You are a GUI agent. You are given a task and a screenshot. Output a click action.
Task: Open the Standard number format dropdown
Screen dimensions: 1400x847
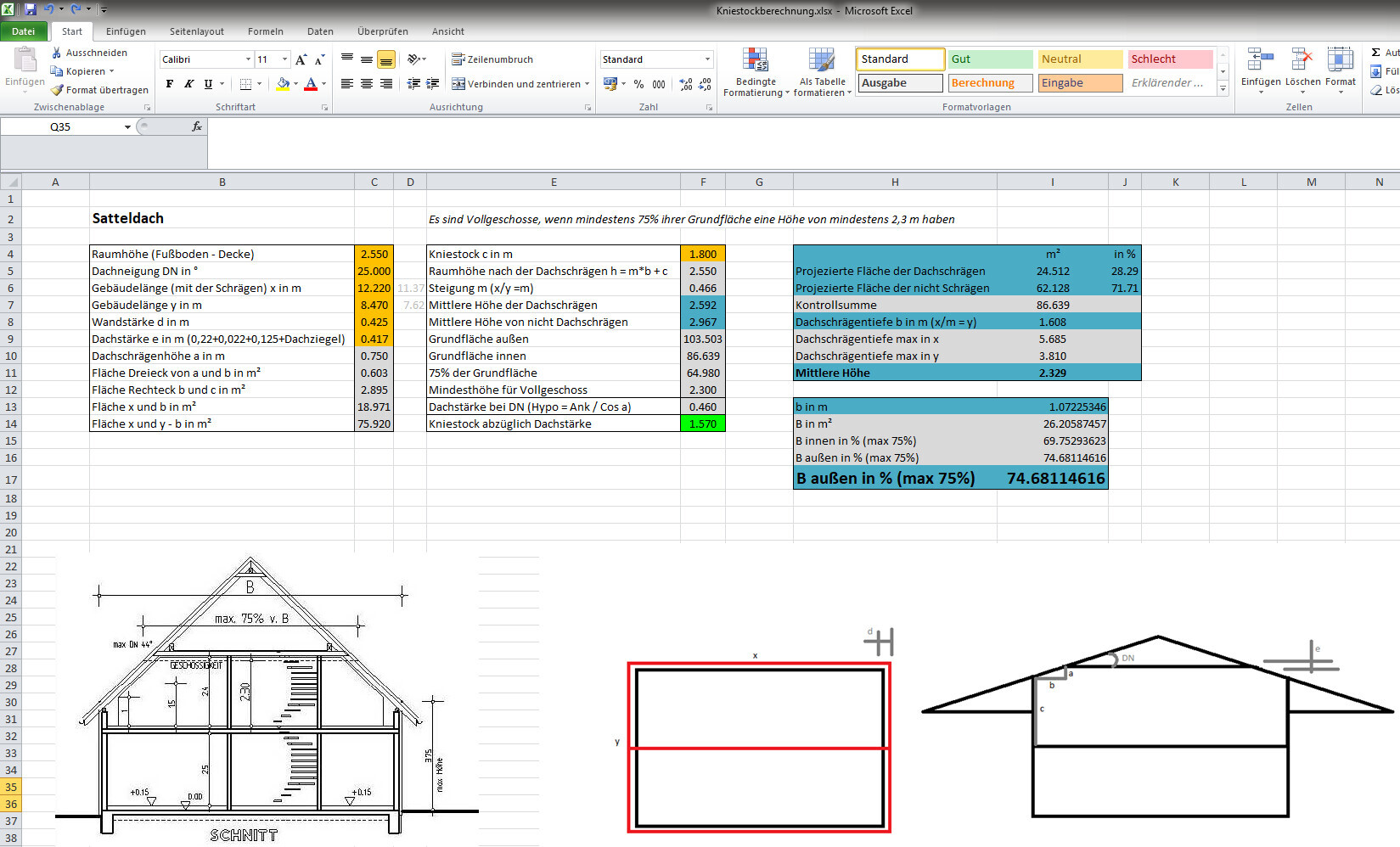tap(706, 59)
